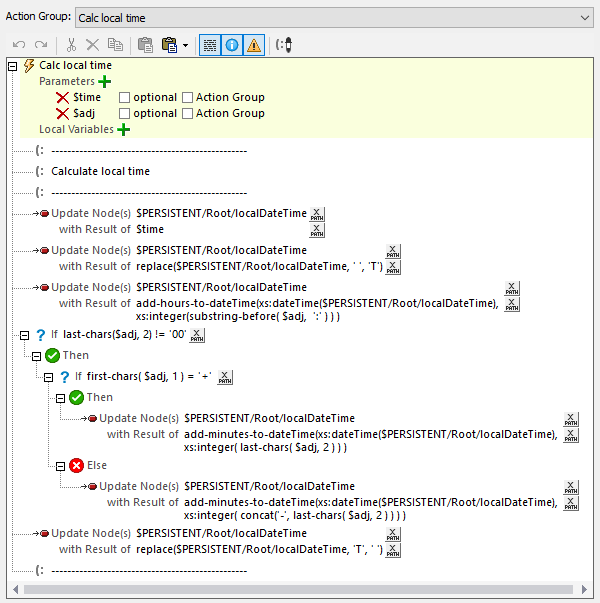Click the Cut scissors icon
The width and height of the screenshot is (600, 603).
(x=71, y=45)
